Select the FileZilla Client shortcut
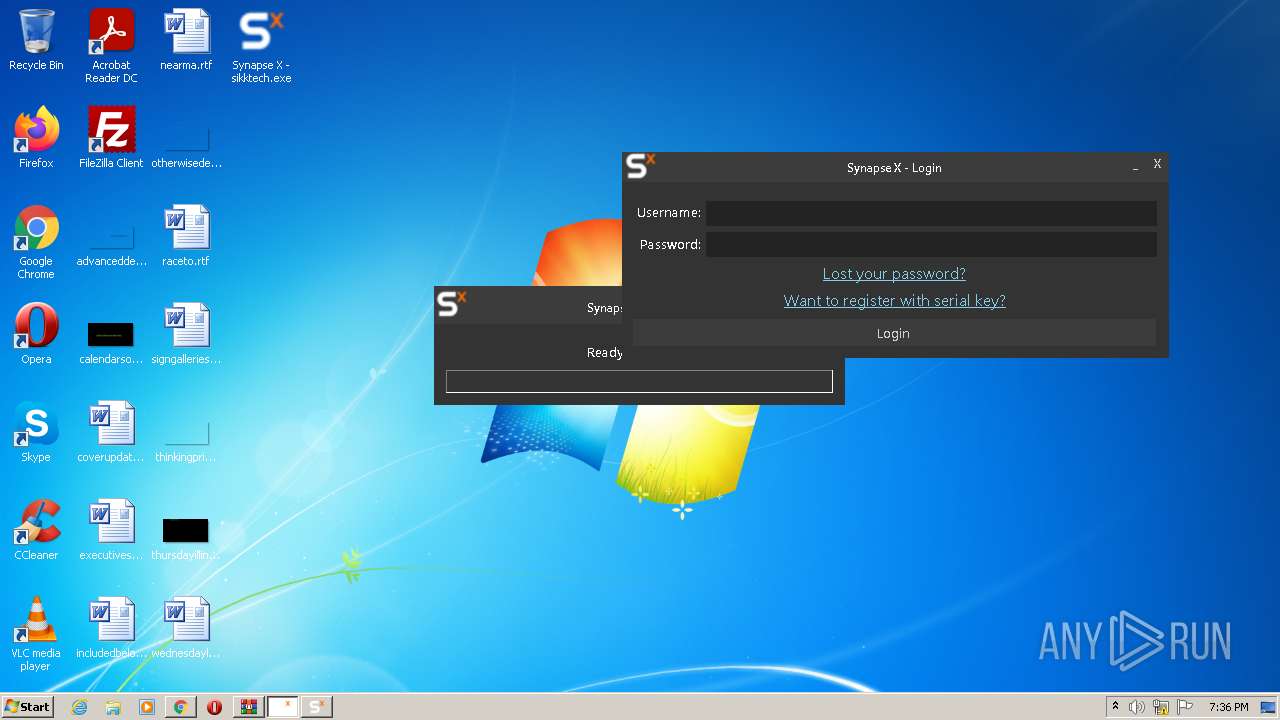Screen dimensions: 1280x720 tap(111, 138)
